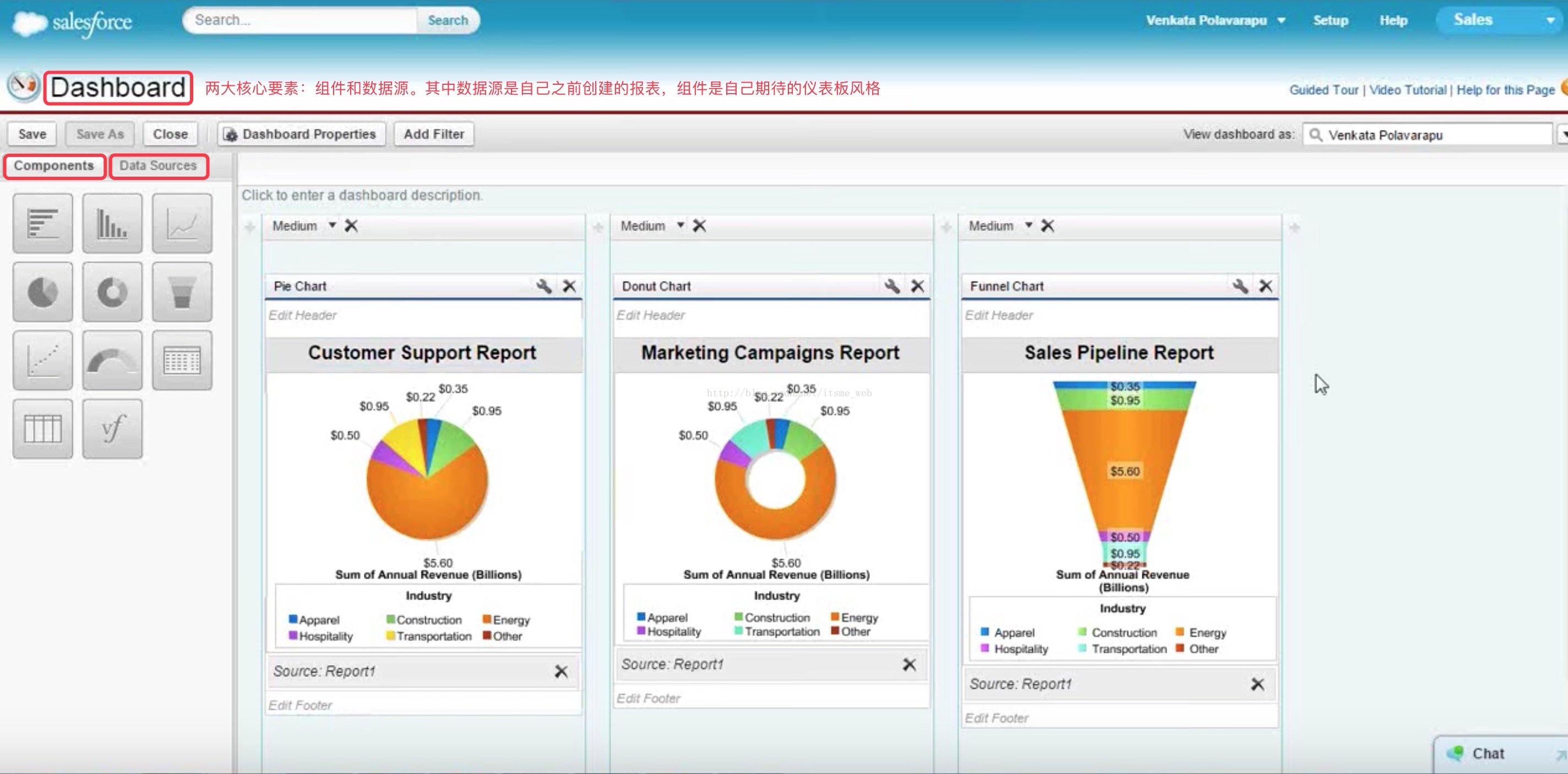Image resolution: width=1568 pixels, height=774 pixels.
Task: Remove Report1 source from Funnel Chart
Action: point(1257,684)
